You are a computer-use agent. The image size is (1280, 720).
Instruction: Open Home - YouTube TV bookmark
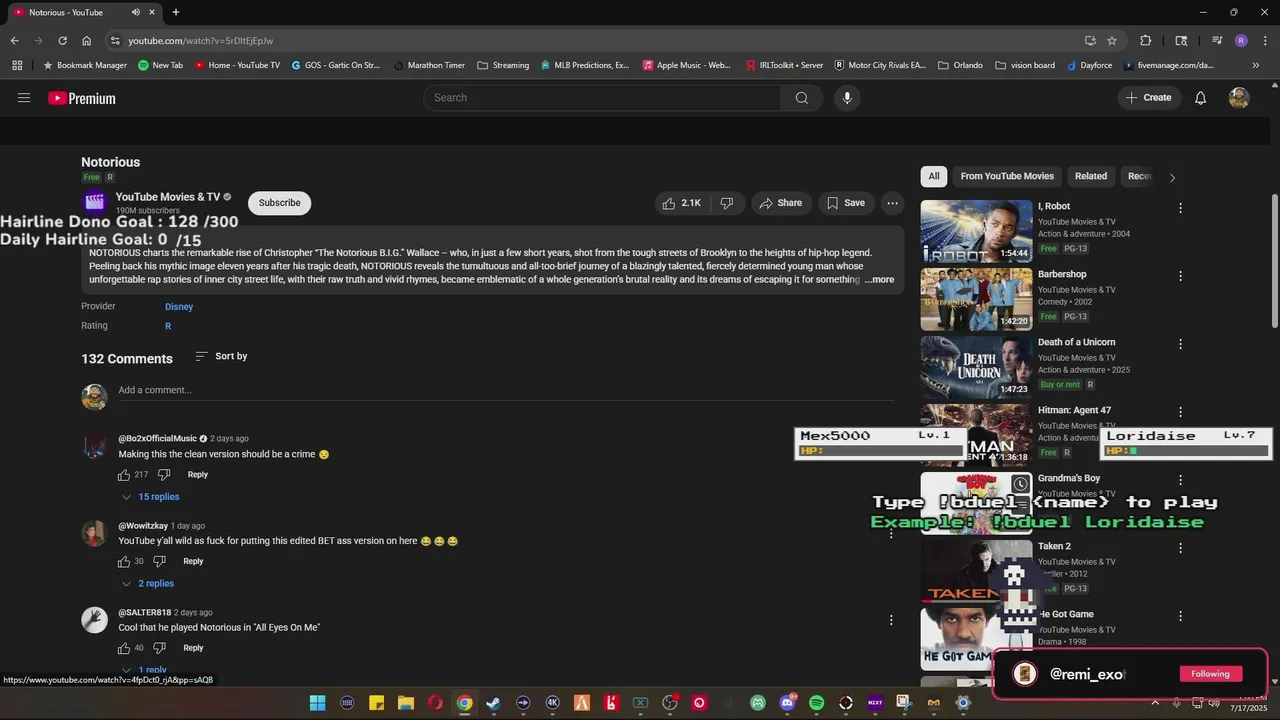click(237, 65)
